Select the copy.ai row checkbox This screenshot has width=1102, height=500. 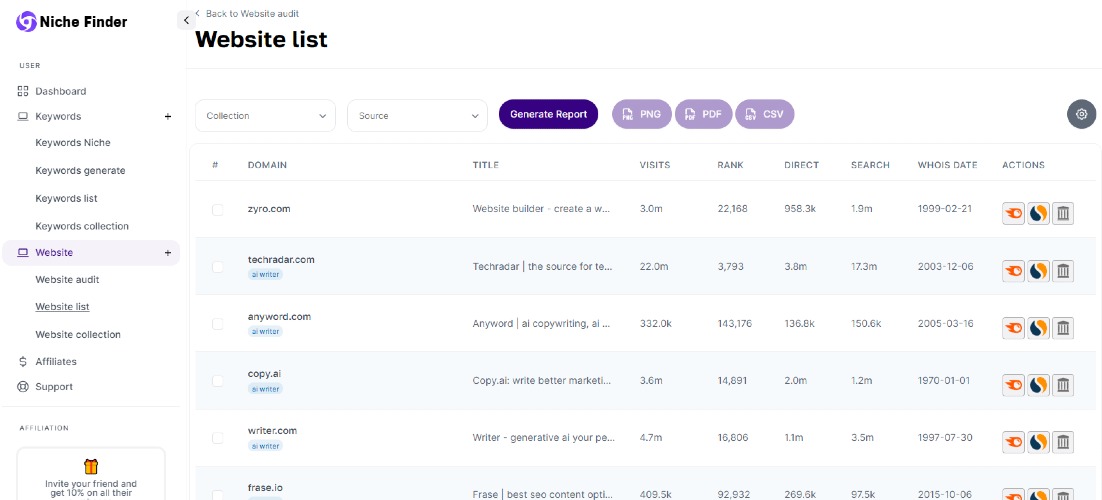(x=218, y=380)
